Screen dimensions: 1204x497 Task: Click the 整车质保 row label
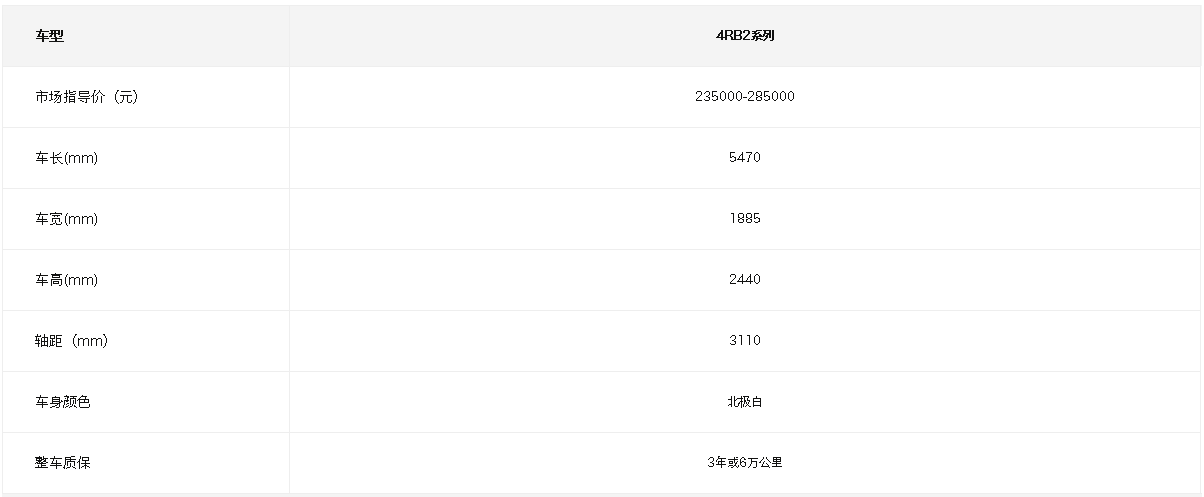point(63,463)
